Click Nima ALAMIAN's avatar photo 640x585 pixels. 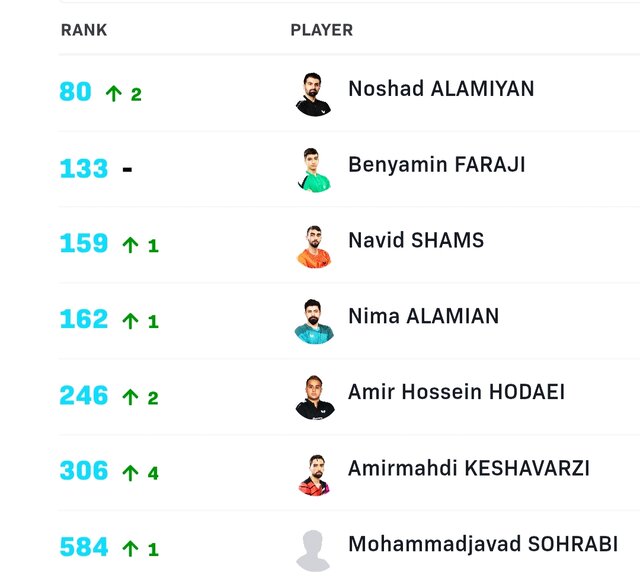click(x=314, y=321)
